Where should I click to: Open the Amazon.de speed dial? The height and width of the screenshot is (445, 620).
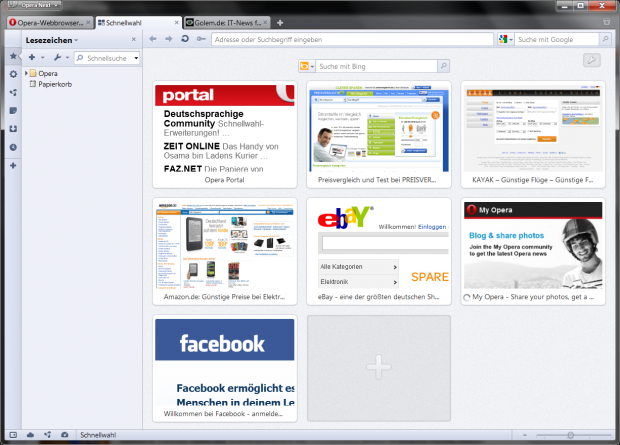pyautogui.click(x=225, y=251)
